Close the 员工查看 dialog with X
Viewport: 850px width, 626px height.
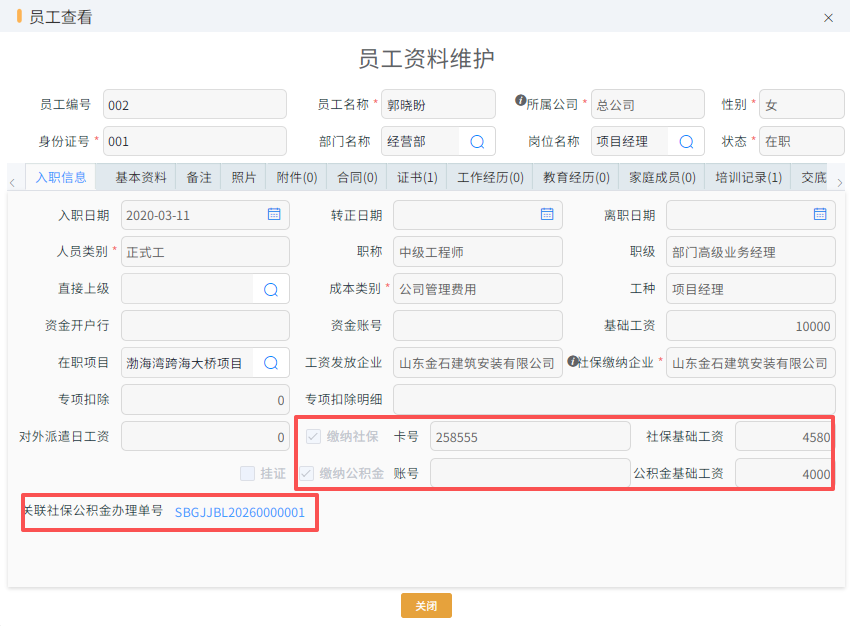pyautogui.click(x=828, y=18)
